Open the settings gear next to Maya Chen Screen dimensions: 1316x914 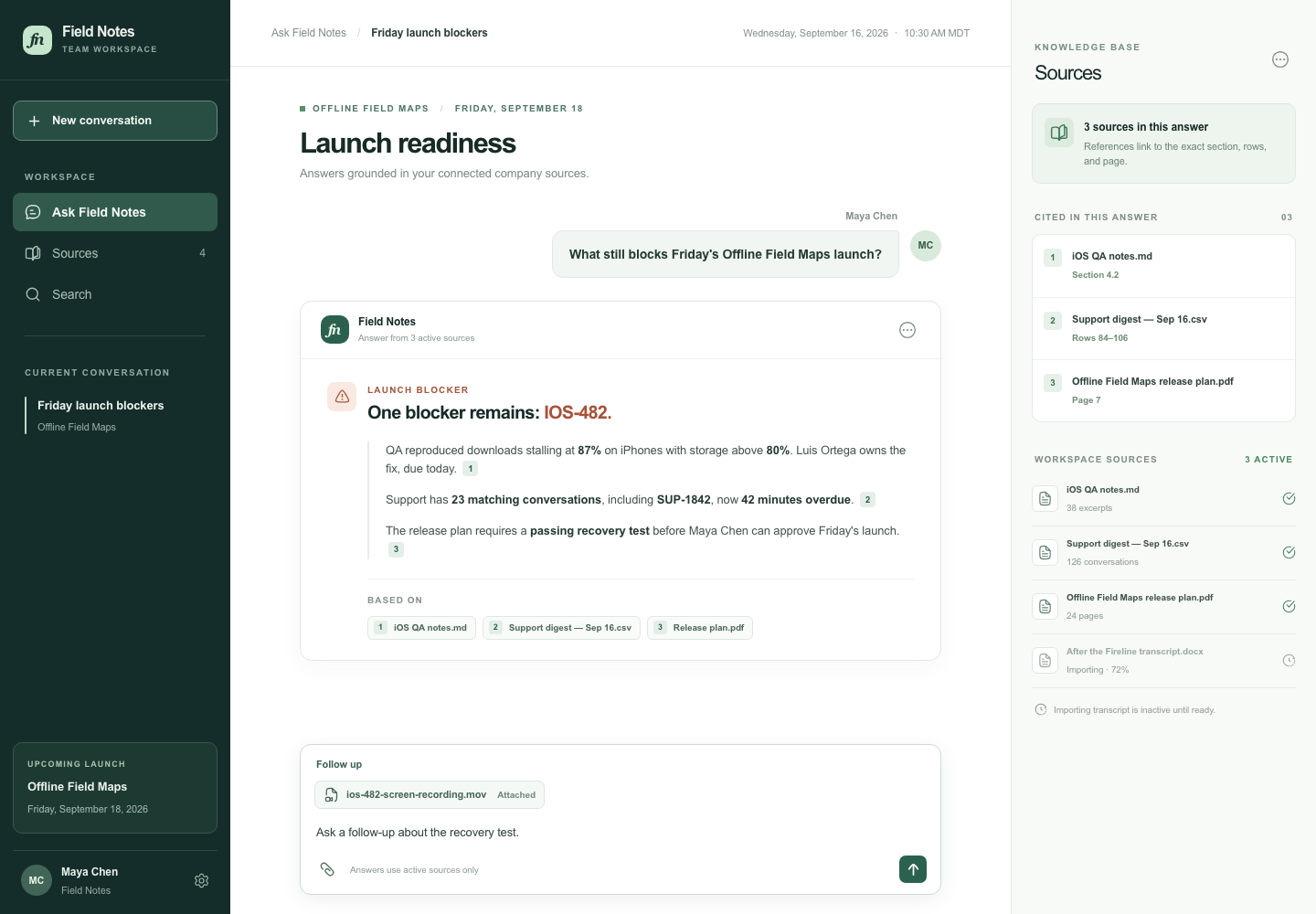tap(202, 880)
